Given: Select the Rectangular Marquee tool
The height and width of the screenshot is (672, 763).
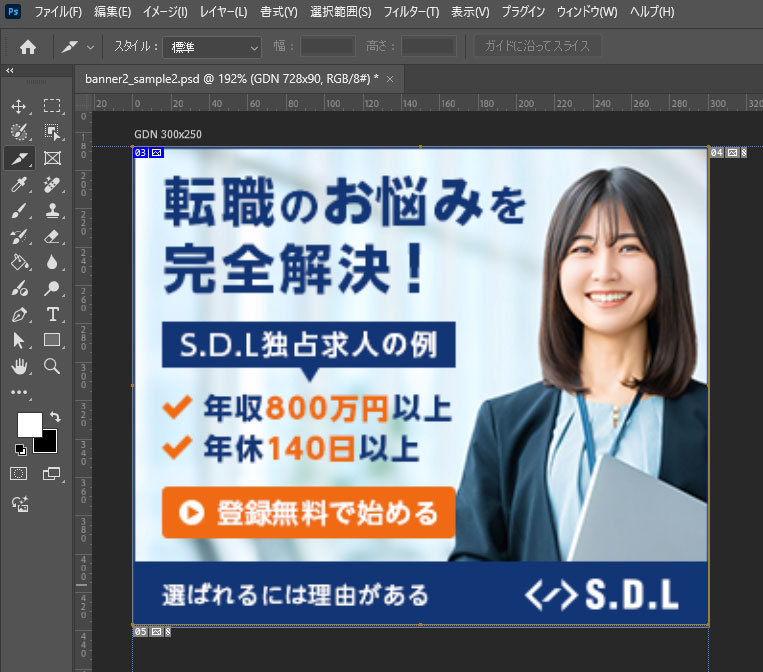Looking at the screenshot, I should 52,106.
